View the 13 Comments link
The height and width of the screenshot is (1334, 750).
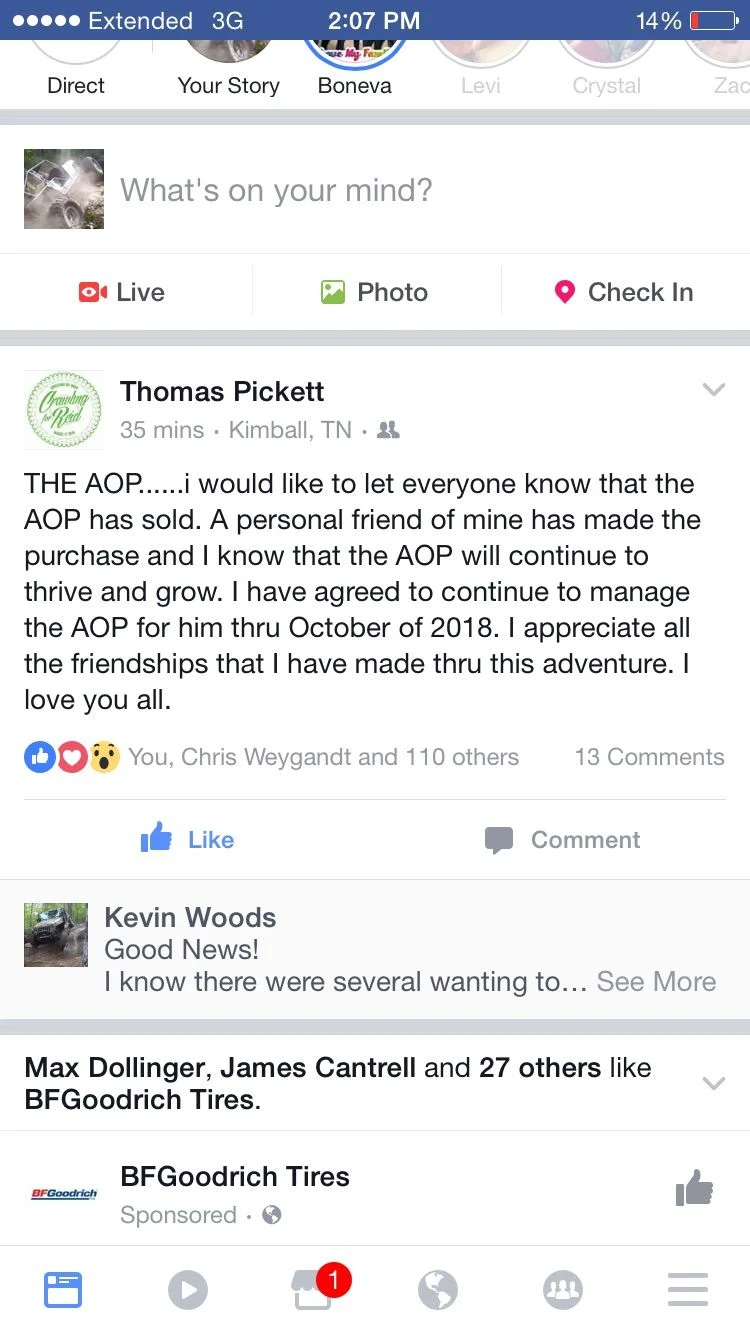[x=649, y=757]
